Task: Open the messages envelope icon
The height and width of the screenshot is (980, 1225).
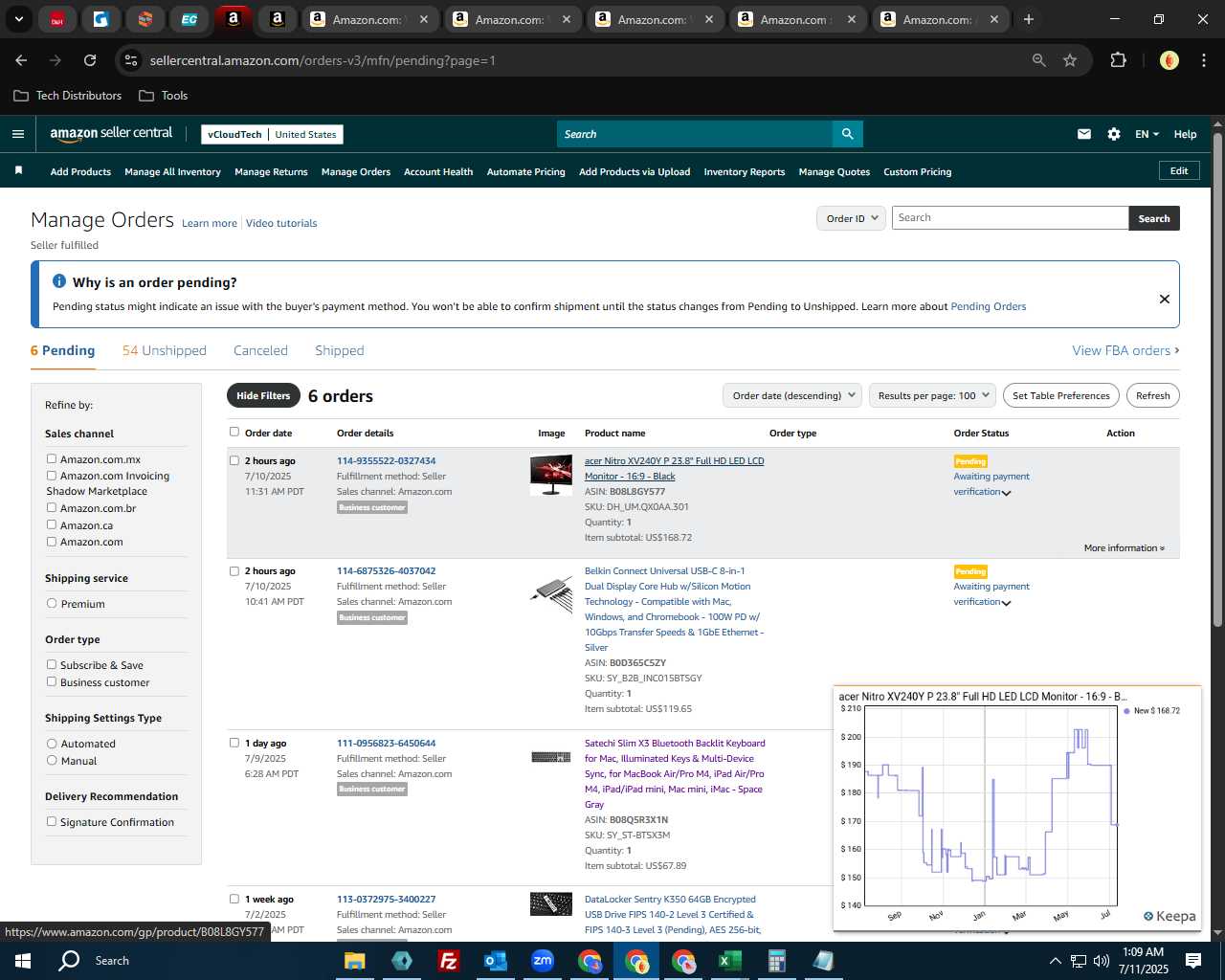Action: pyautogui.click(x=1084, y=134)
